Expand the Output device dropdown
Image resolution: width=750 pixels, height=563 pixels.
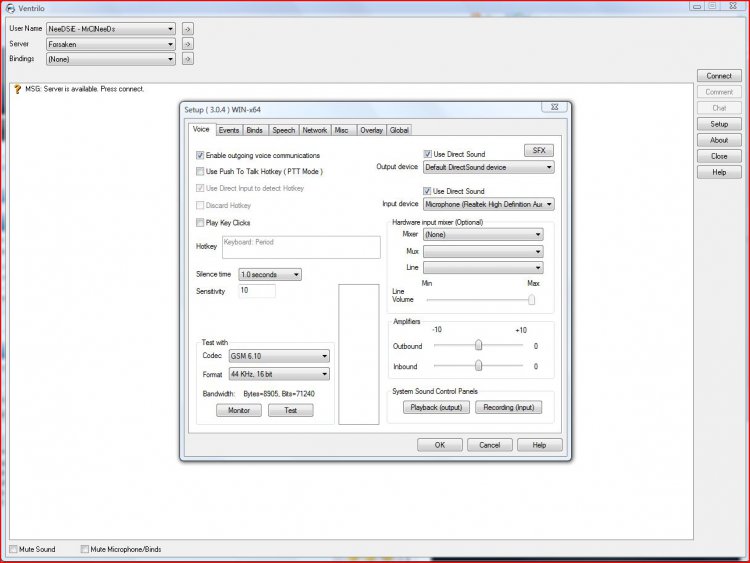coord(489,167)
